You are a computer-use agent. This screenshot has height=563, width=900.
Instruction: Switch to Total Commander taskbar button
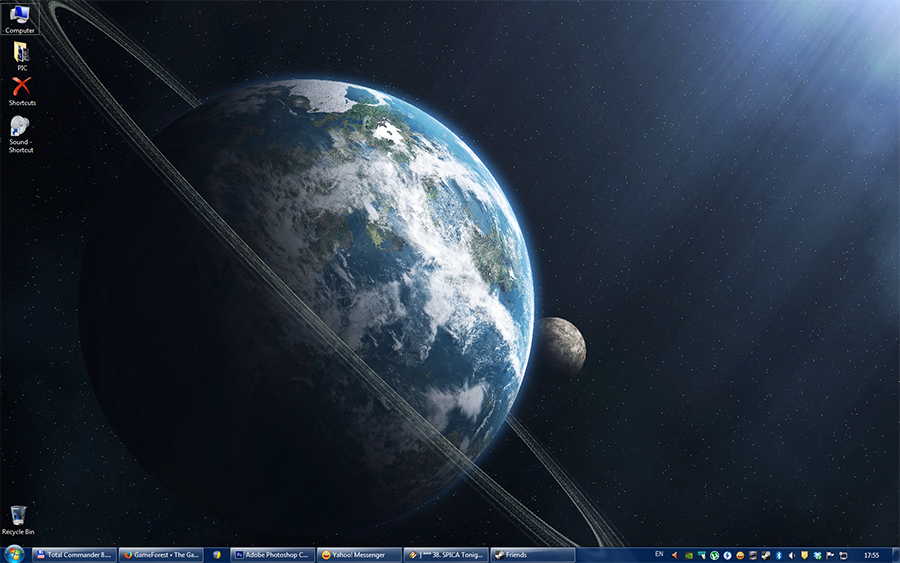(74, 555)
